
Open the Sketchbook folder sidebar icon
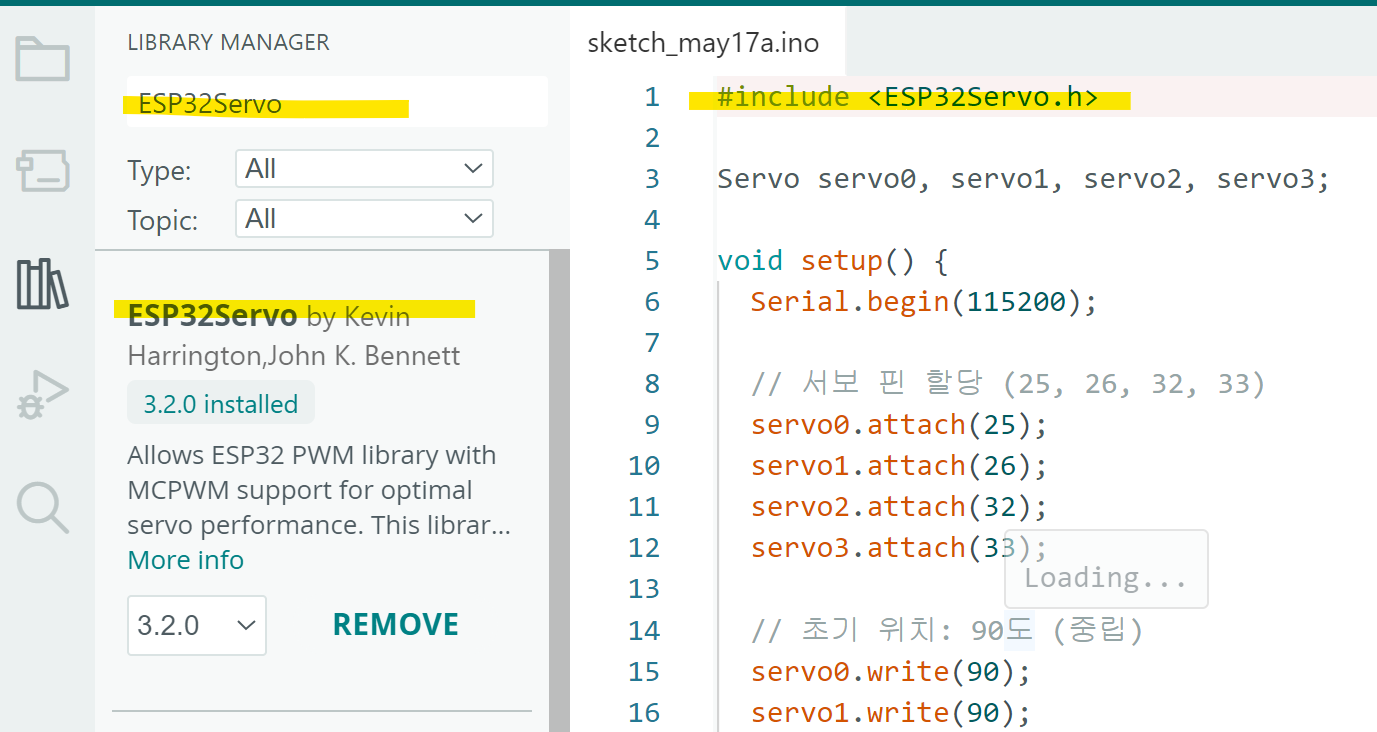43,59
